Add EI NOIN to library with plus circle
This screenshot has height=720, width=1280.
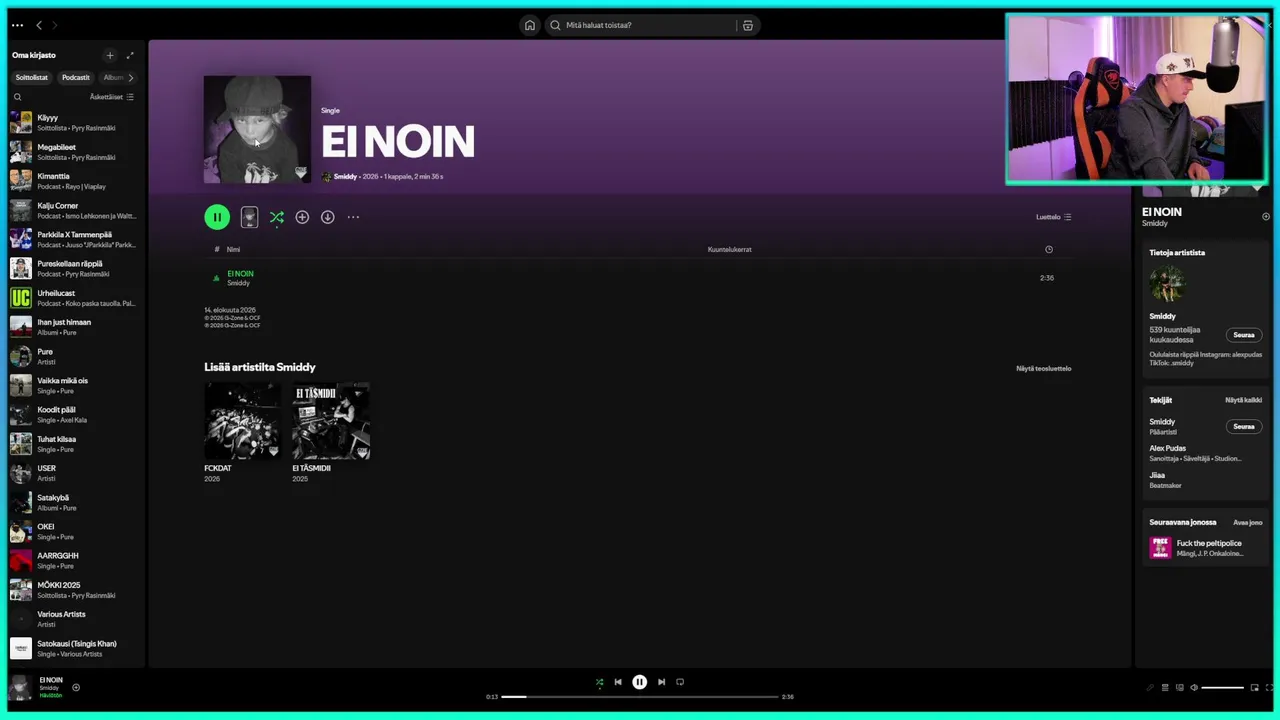302,217
